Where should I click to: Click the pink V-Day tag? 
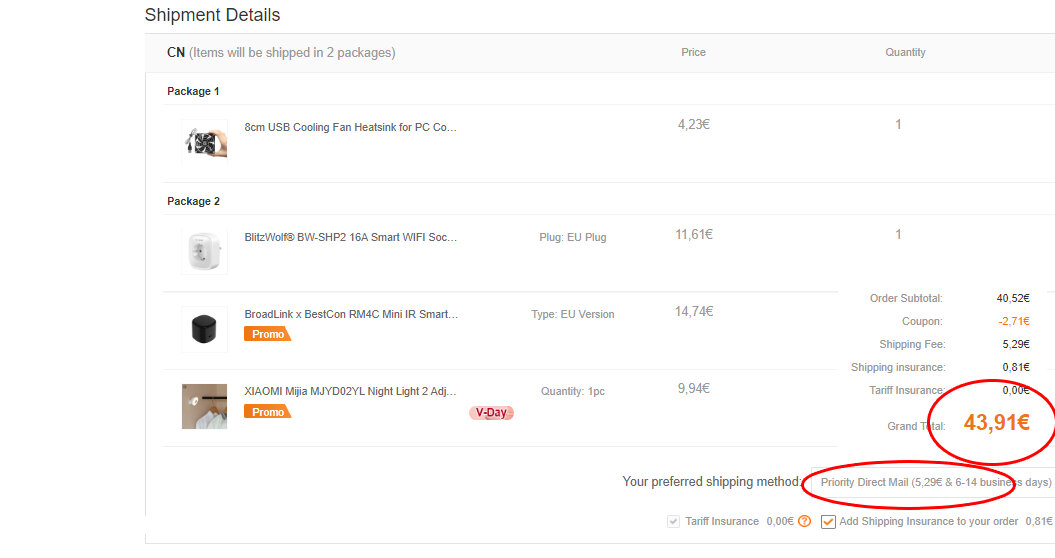[x=491, y=413]
